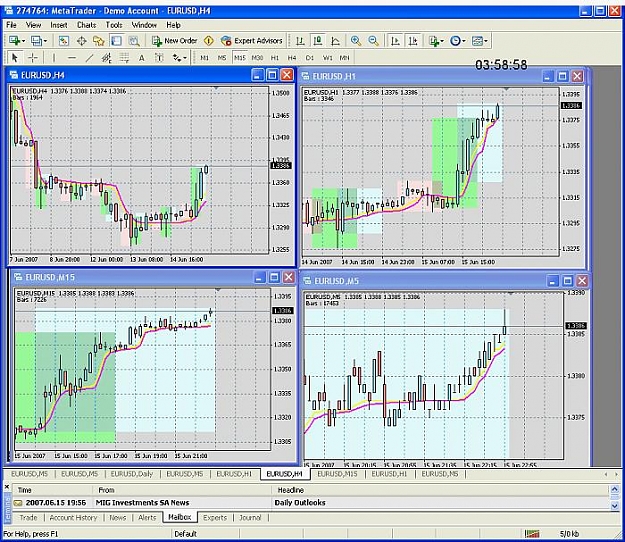
Task: Open the Profiles icon
Action: click(36, 41)
